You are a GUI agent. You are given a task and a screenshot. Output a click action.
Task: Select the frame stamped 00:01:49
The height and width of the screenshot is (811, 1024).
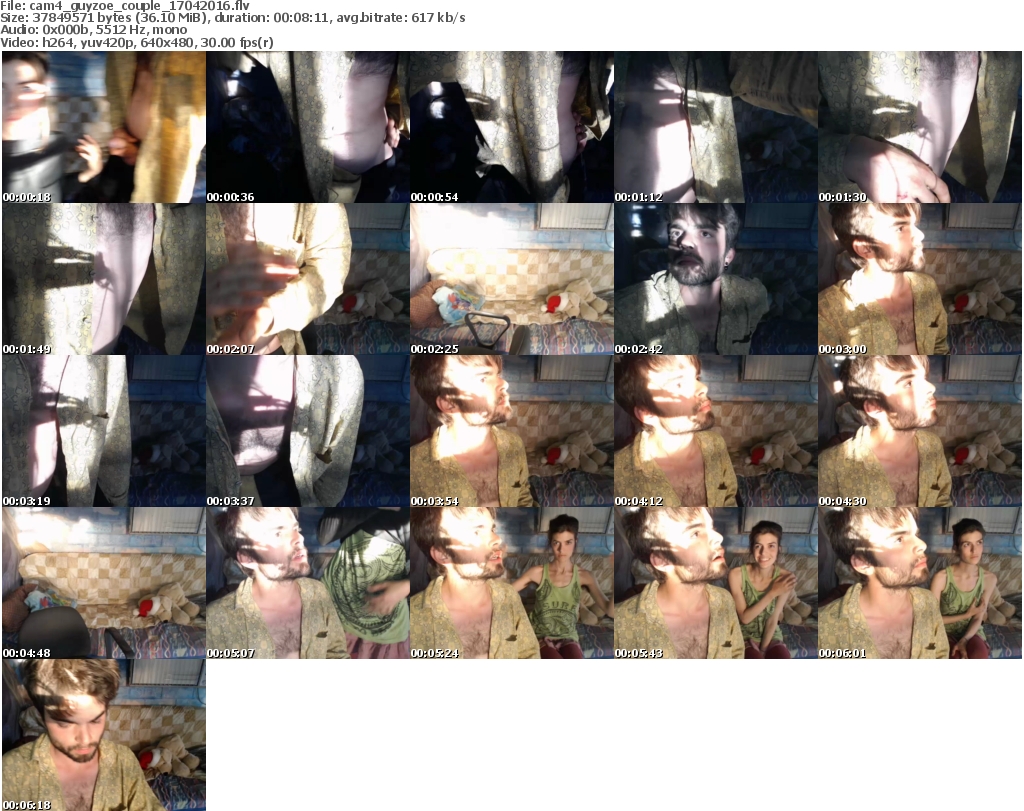pyautogui.click(x=104, y=279)
